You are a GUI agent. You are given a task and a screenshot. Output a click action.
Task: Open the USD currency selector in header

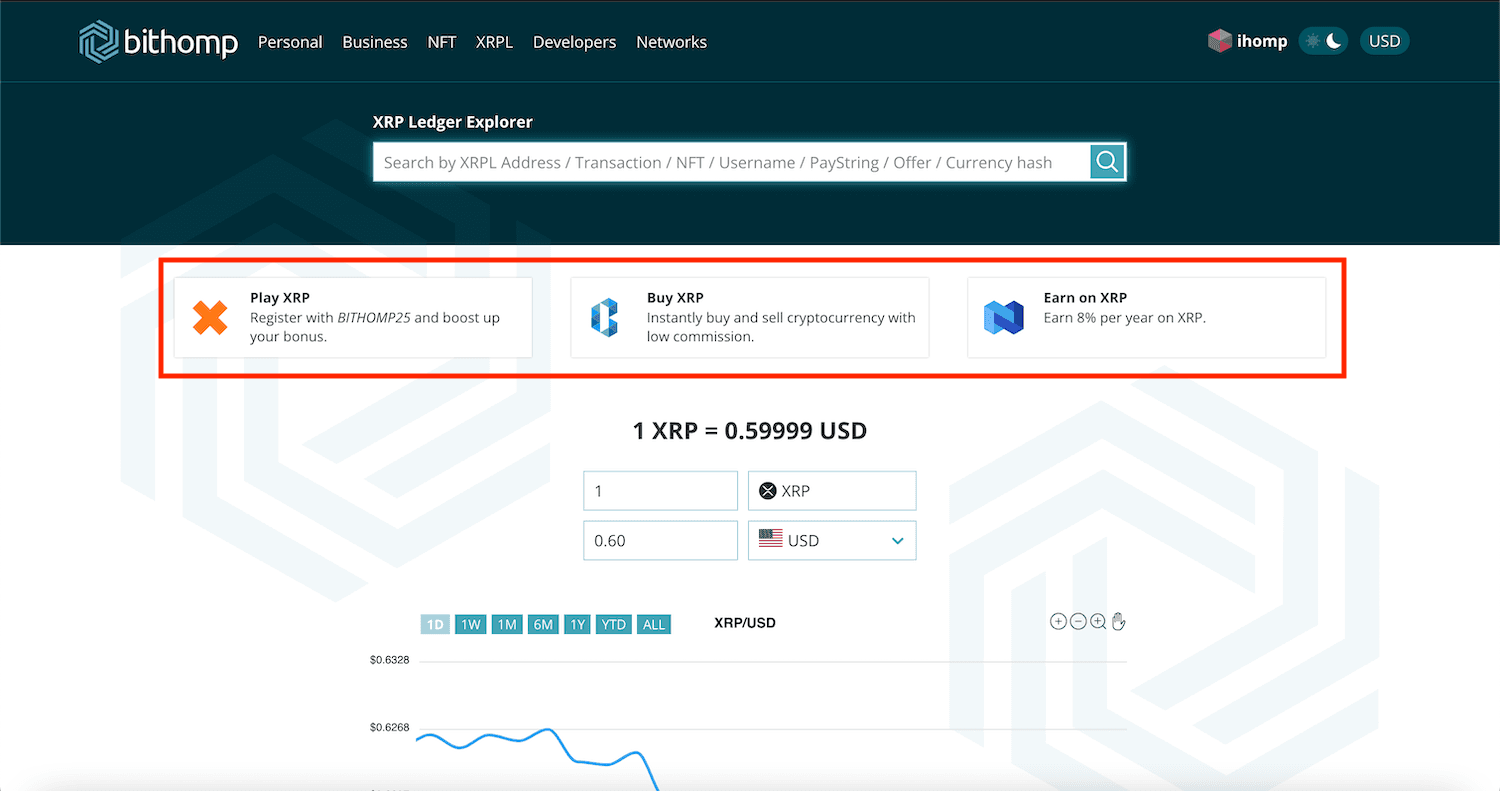tap(1384, 41)
